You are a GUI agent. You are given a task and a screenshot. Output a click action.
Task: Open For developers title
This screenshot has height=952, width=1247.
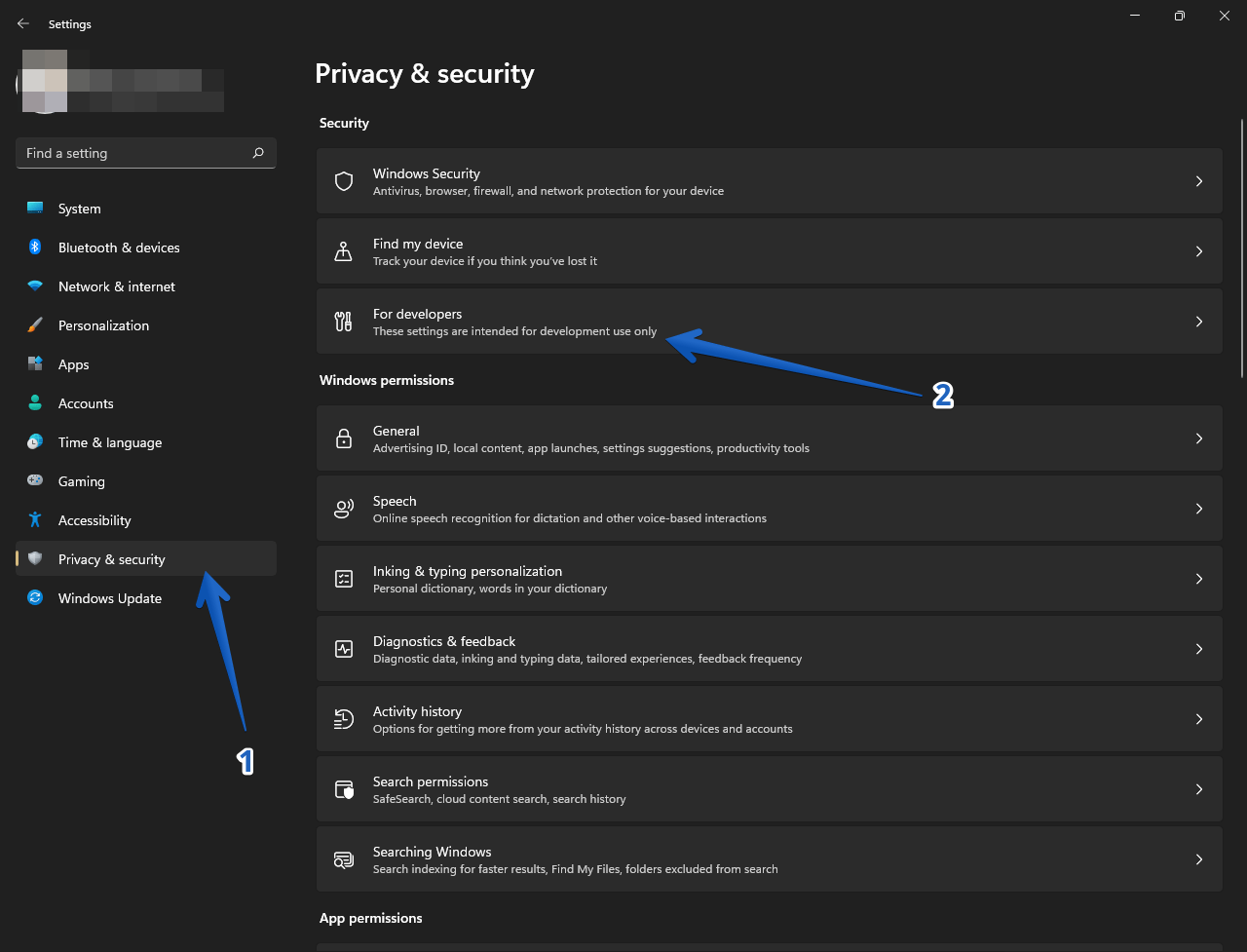click(x=417, y=314)
